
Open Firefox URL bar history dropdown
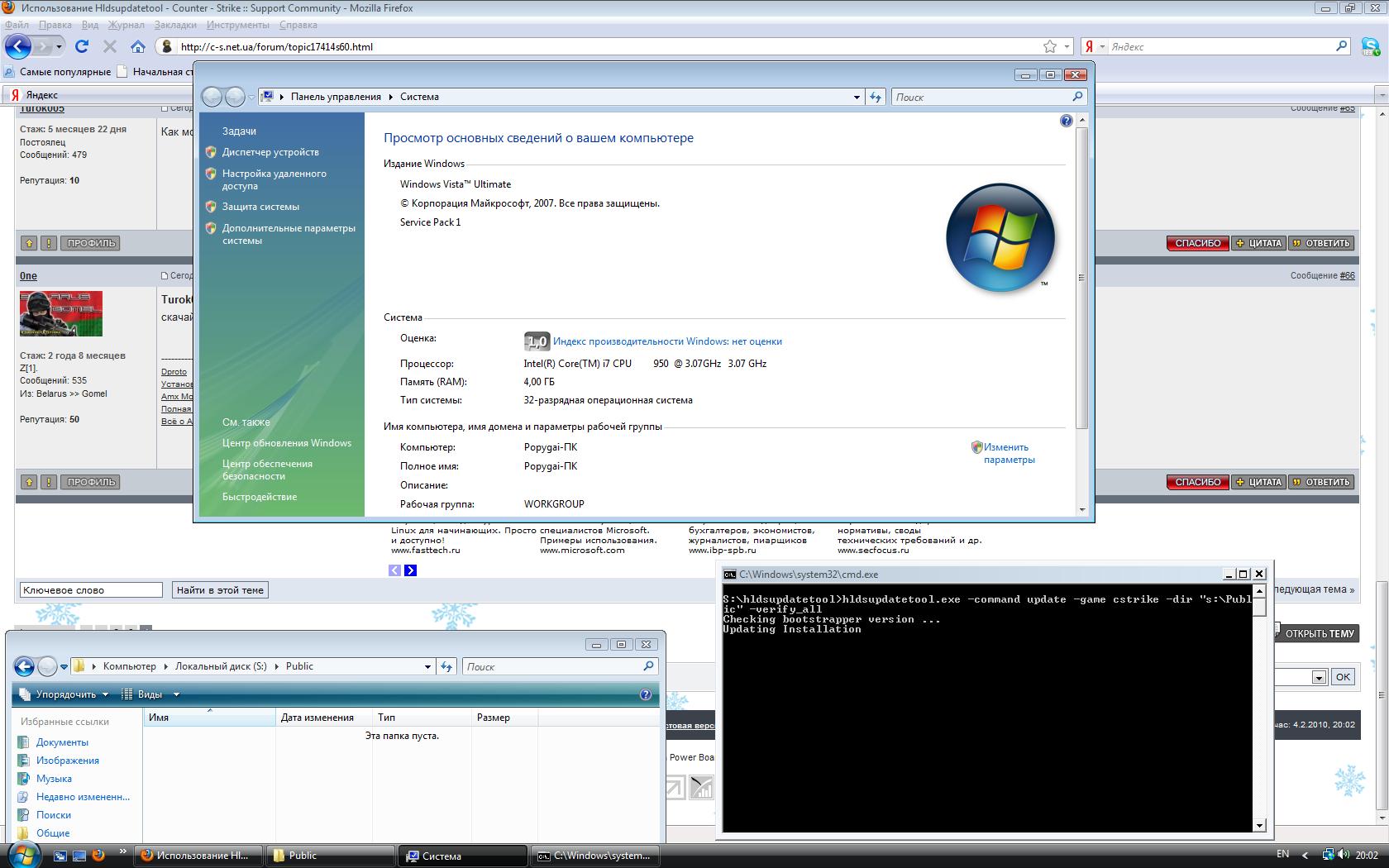(x=1067, y=46)
